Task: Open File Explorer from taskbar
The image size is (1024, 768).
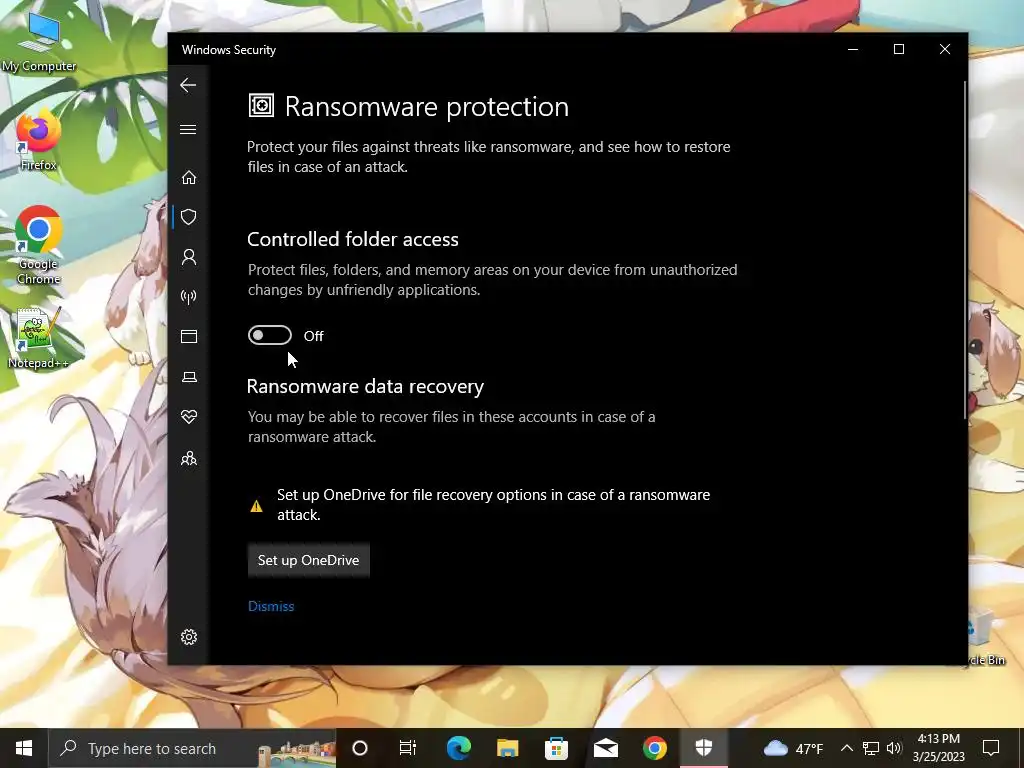Action: click(507, 748)
